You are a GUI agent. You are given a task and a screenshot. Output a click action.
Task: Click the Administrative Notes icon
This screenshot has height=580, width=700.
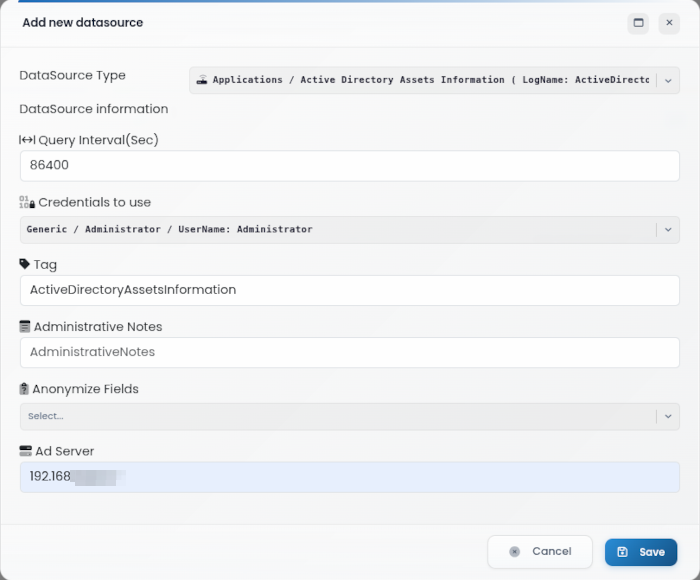coord(25,326)
